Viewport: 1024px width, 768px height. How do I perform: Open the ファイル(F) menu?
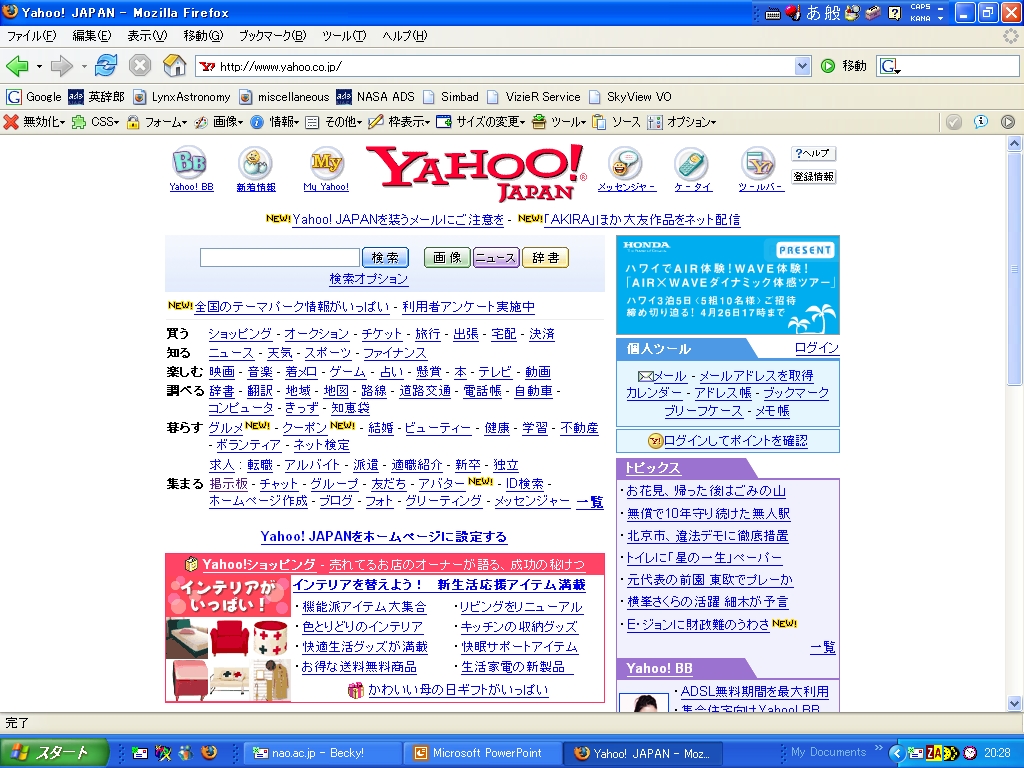pos(31,35)
